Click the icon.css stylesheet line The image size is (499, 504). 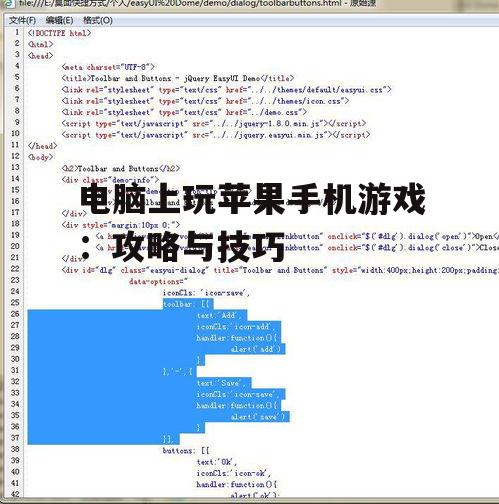(x=205, y=101)
